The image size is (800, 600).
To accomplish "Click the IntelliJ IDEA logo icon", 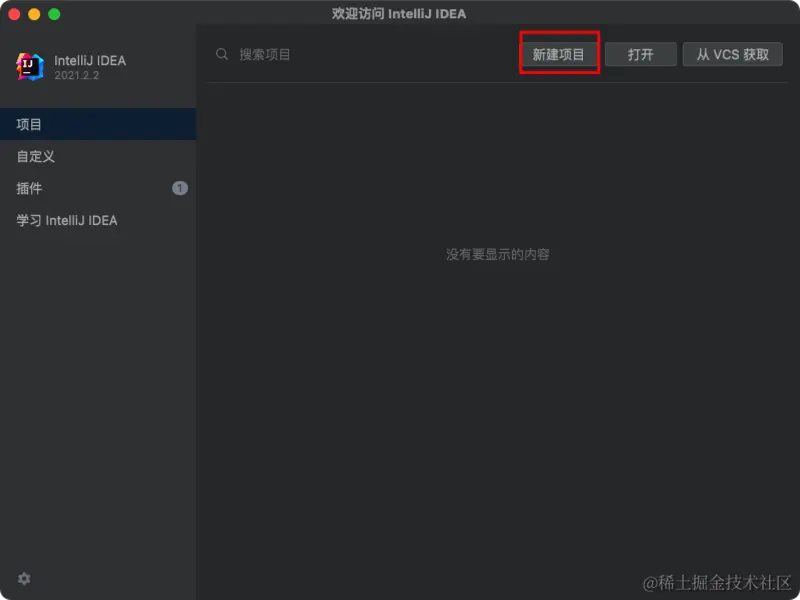I will pyautogui.click(x=30, y=67).
